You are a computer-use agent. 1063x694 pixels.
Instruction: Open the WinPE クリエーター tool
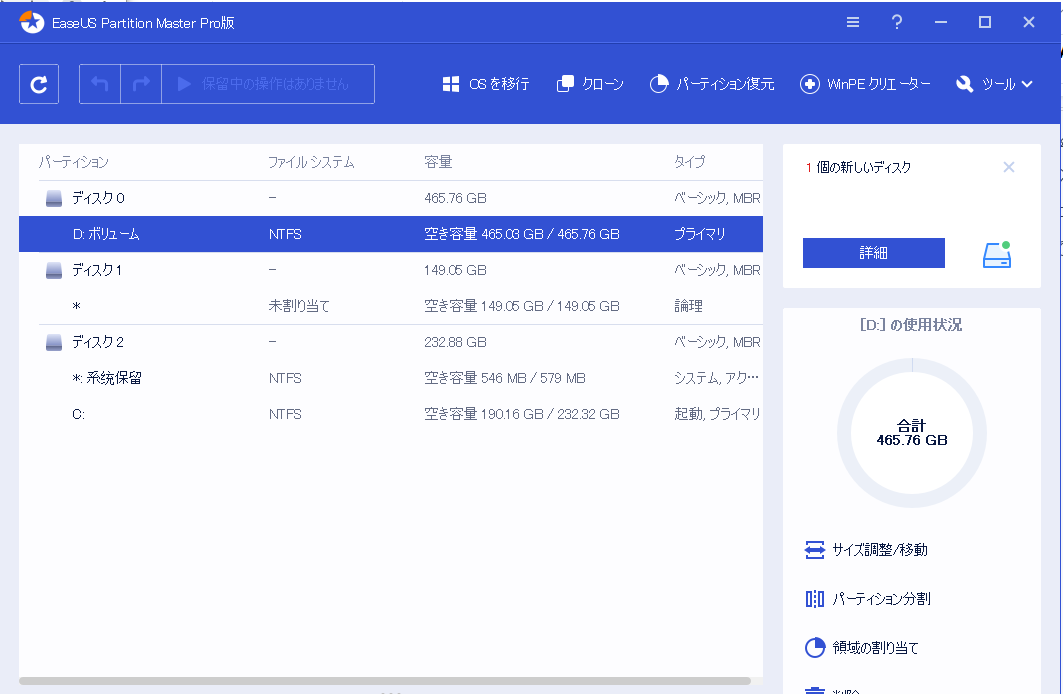[866, 85]
